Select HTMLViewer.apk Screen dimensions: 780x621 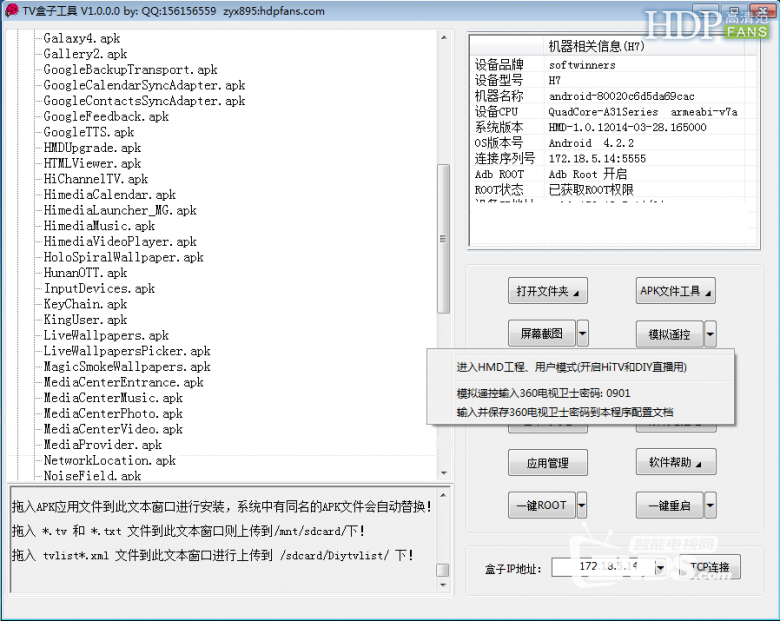(92, 163)
